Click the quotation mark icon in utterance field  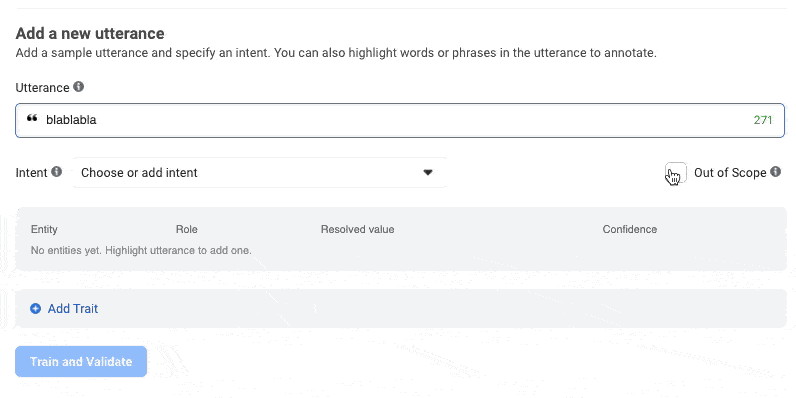[x=32, y=119]
